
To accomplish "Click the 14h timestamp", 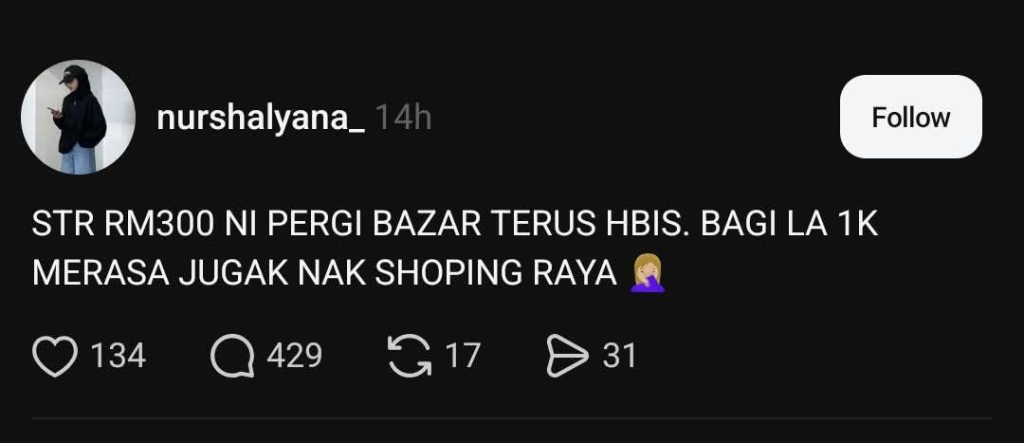I will 404,118.
